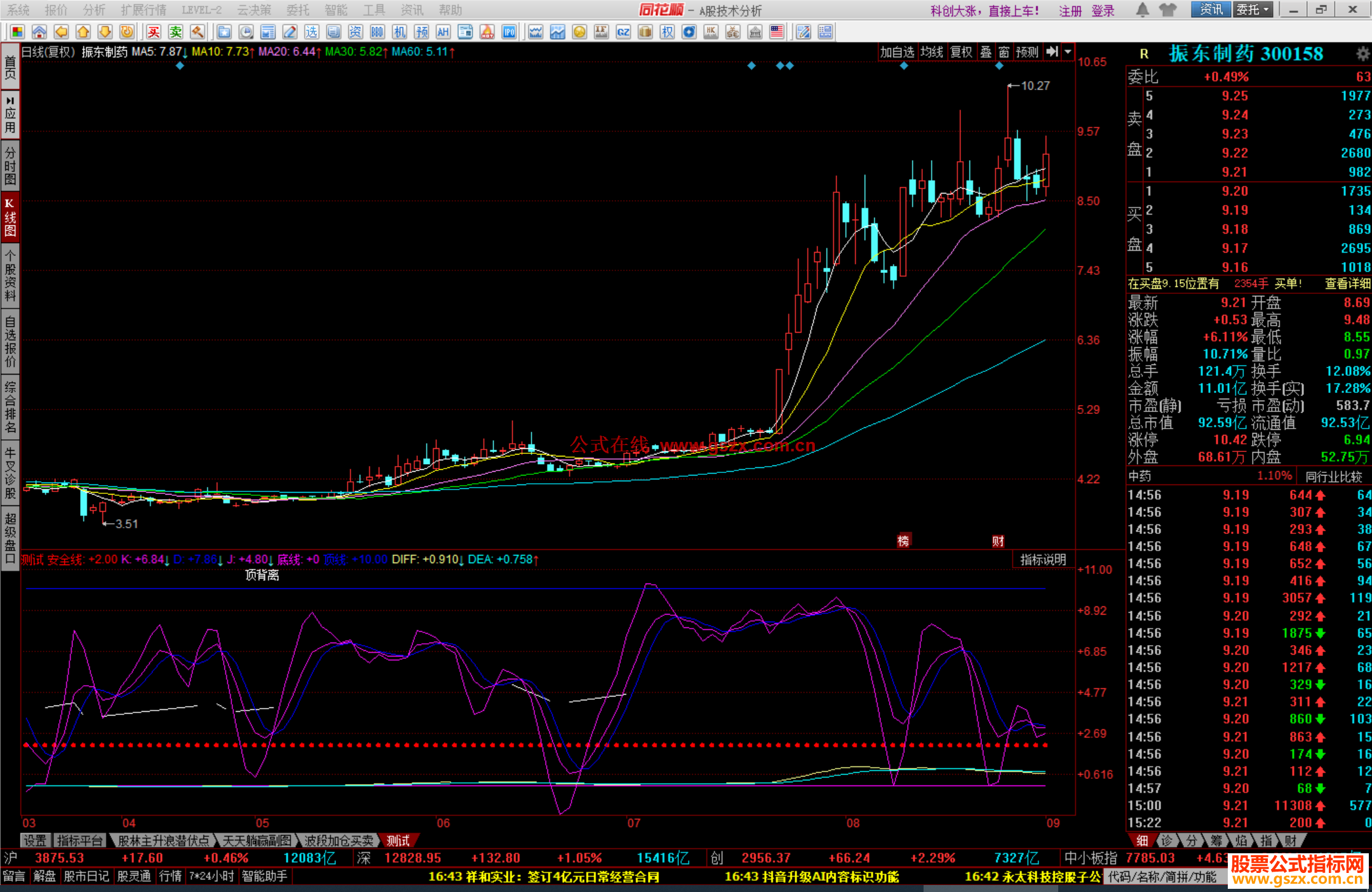Click the green 卖 sell icon

[175, 32]
